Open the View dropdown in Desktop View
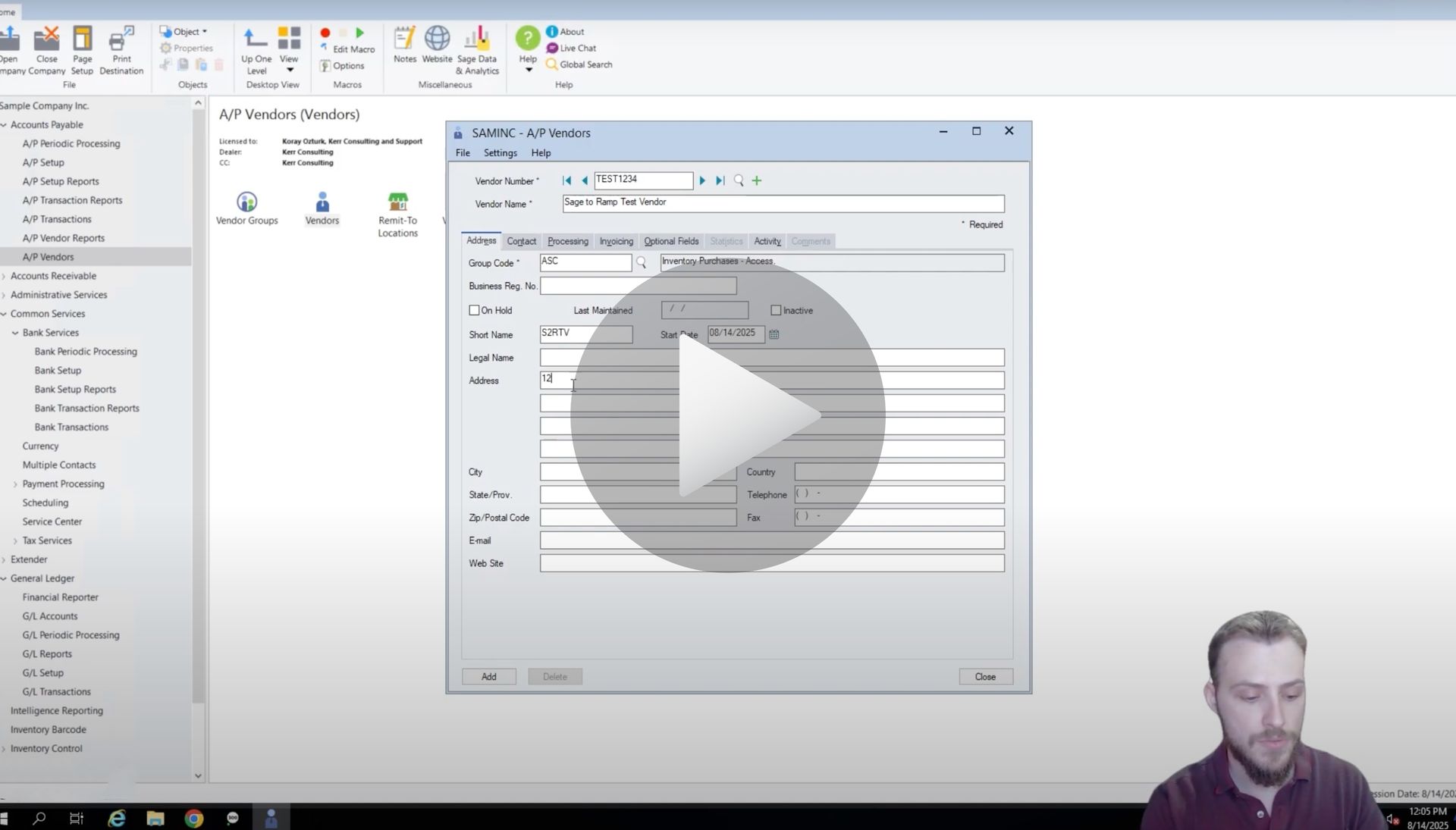The width and height of the screenshot is (1456, 830). (289, 68)
